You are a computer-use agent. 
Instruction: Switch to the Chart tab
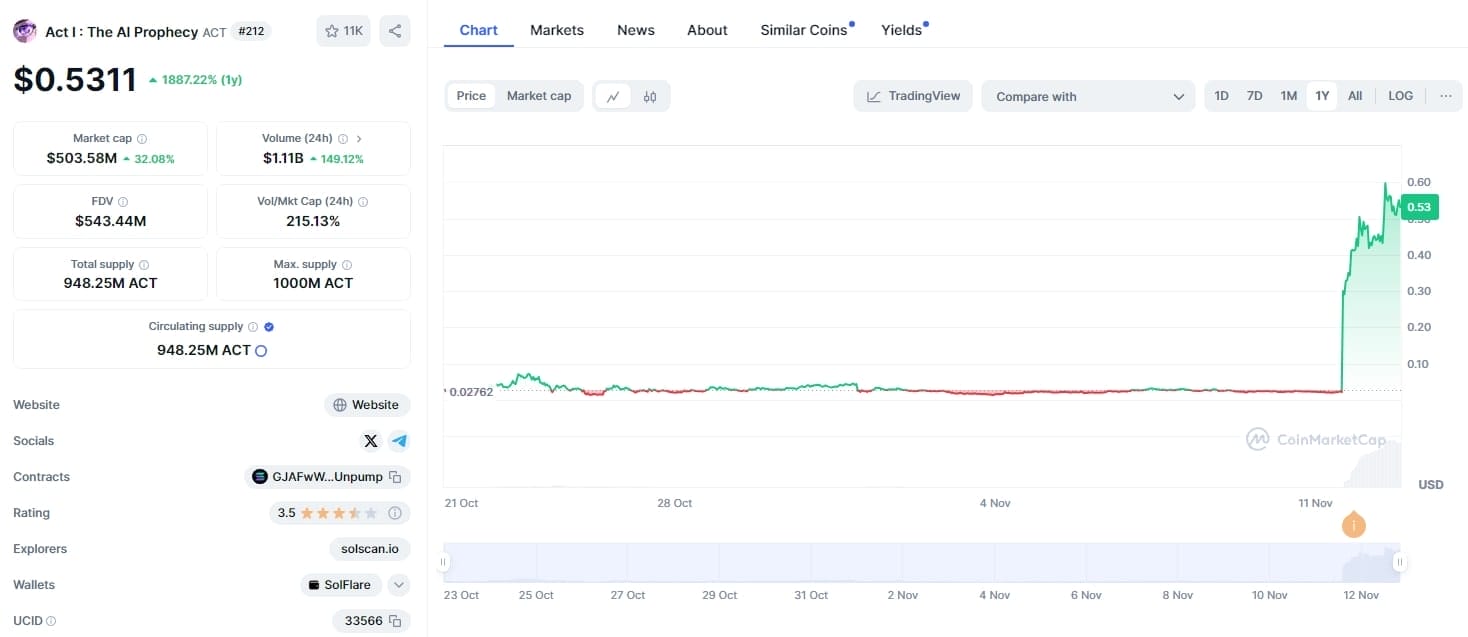click(x=478, y=30)
